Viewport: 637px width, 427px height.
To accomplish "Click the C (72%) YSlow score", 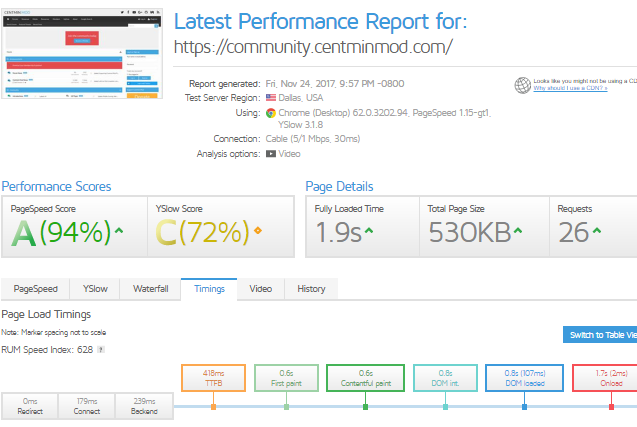I will tap(202, 232).
